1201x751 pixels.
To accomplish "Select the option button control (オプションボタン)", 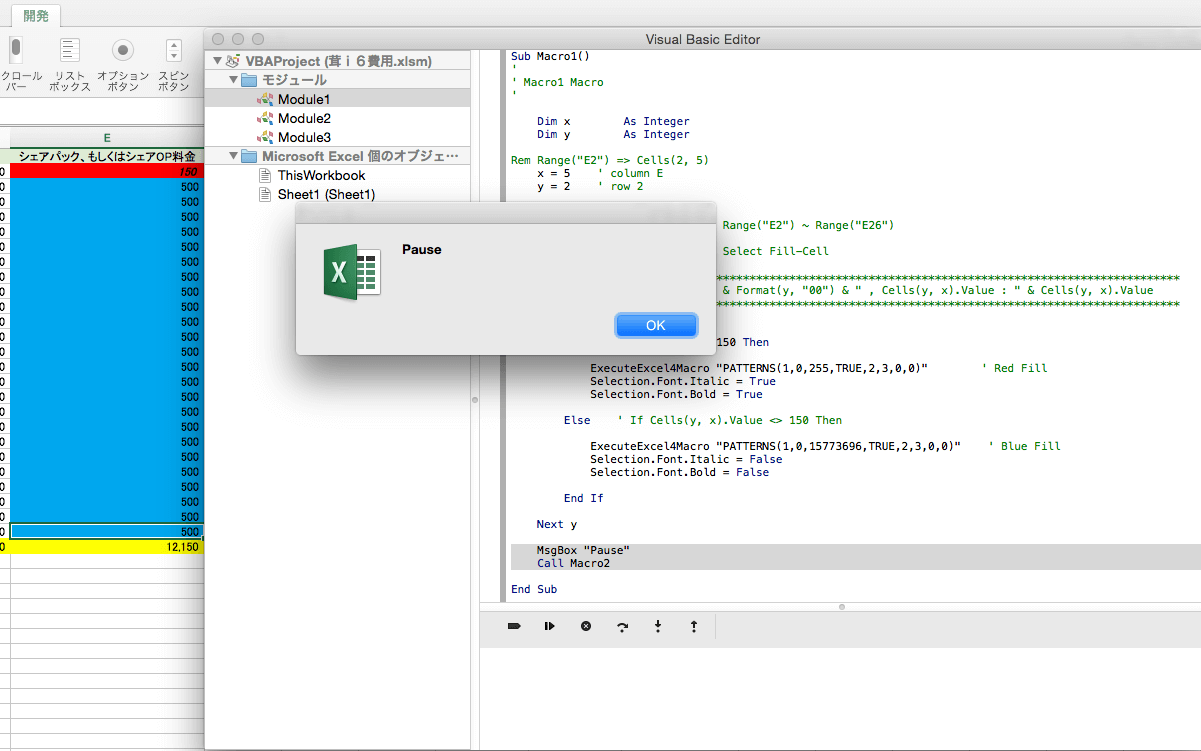I will click(x=123, y=50).
